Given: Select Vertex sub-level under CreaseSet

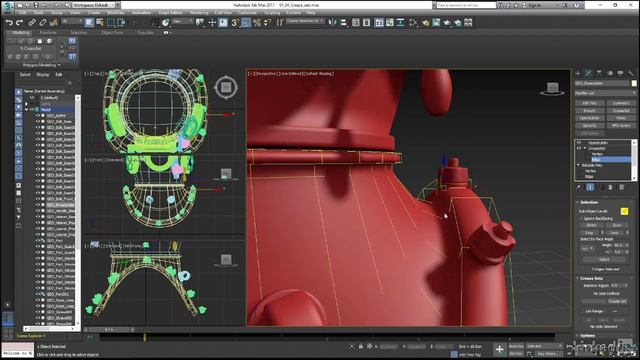Looking at the screenshot, I should point(597,154).
